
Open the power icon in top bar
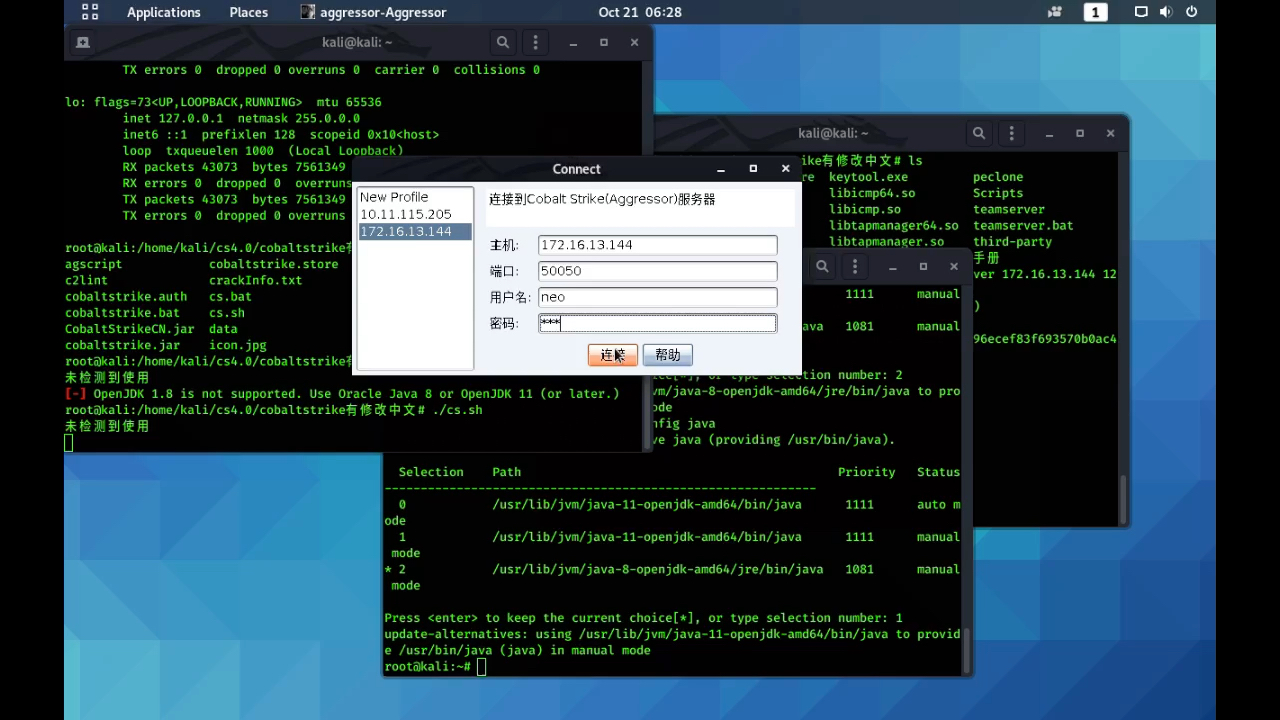tap(1191, 12)
